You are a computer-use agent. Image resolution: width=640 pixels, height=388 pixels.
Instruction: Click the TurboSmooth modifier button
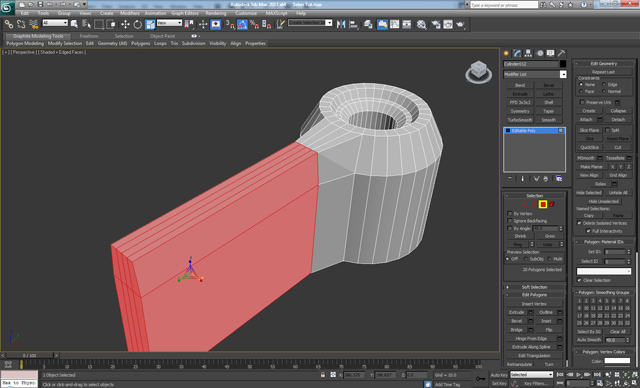(x=520, y=120)
